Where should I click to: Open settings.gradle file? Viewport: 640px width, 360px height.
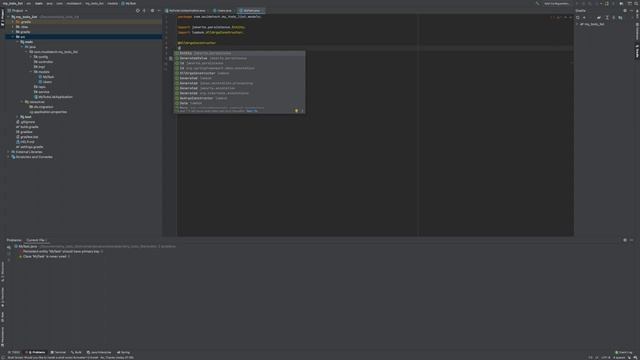[x=29, y=147]
